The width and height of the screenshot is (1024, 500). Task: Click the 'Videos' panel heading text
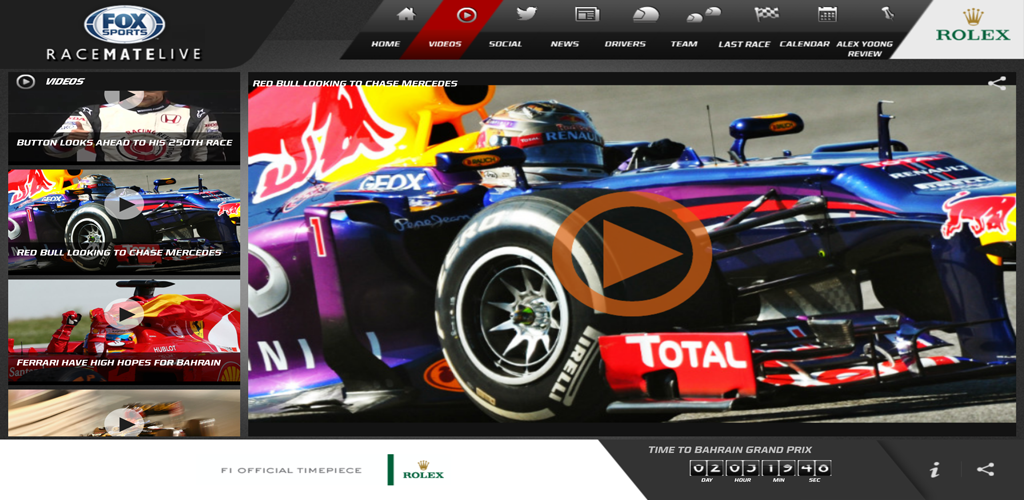point(65,82)
